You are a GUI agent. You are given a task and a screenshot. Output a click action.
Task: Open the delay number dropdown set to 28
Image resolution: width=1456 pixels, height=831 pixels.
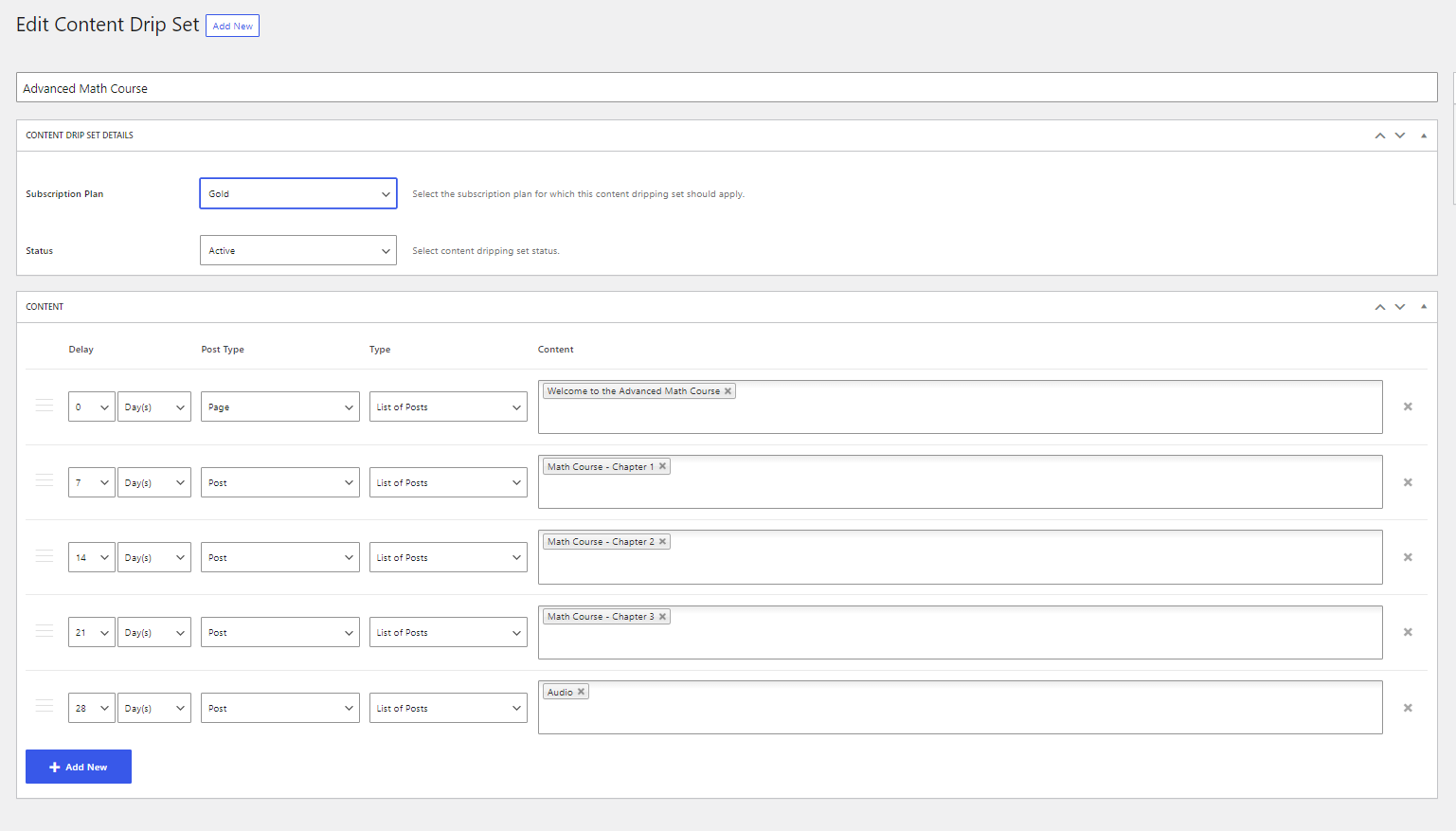(x=92, y=708)
